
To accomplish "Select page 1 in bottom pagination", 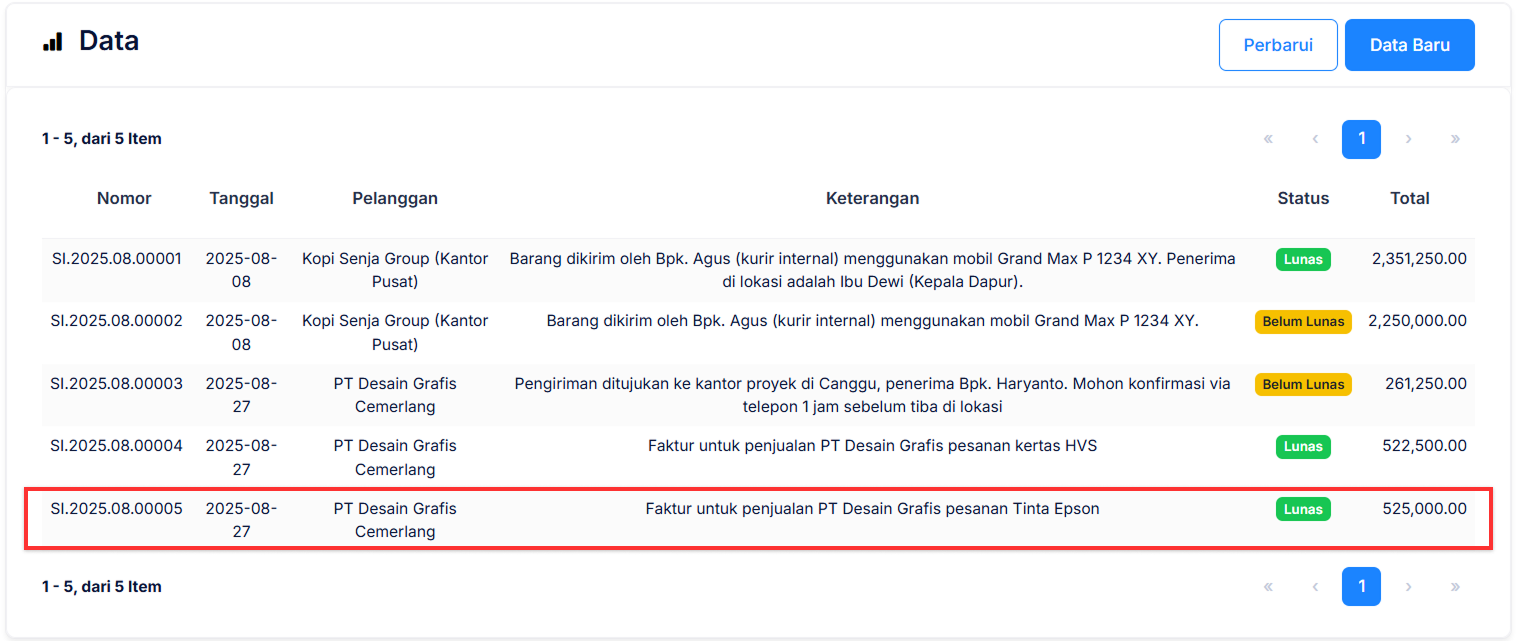I will click(1361, 587).
